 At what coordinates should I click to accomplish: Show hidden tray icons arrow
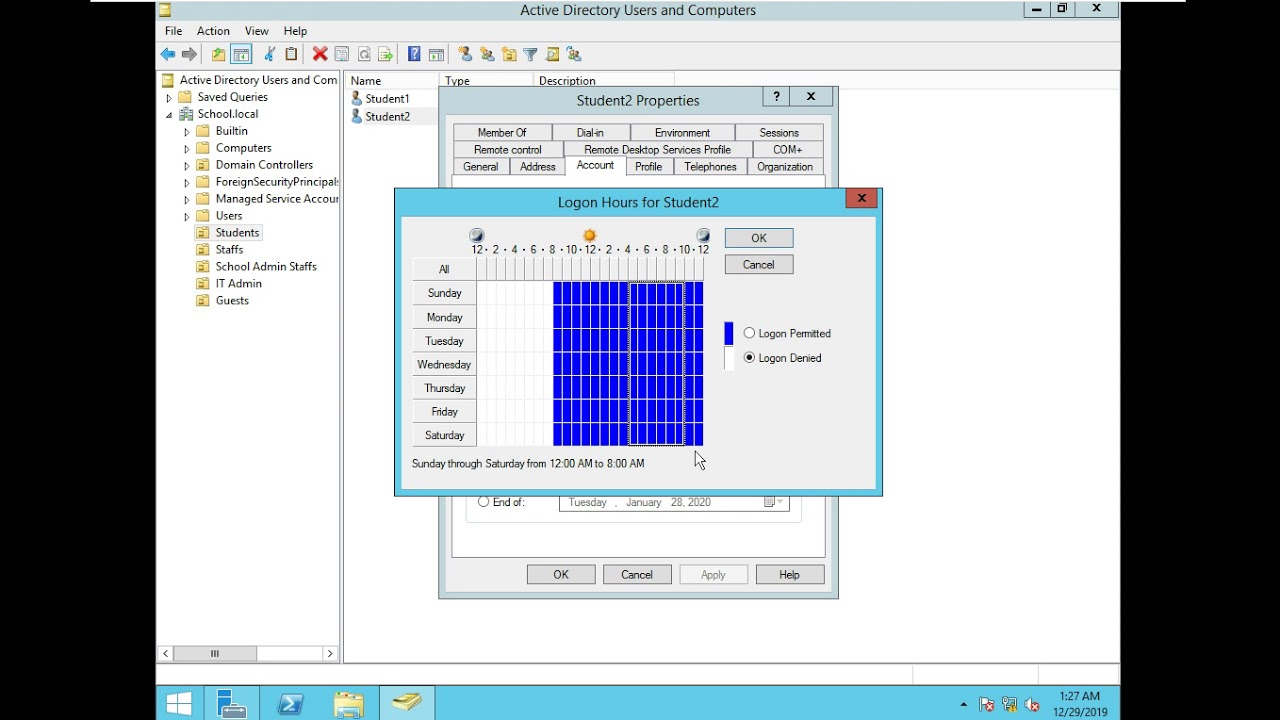(x=964, y=705)
